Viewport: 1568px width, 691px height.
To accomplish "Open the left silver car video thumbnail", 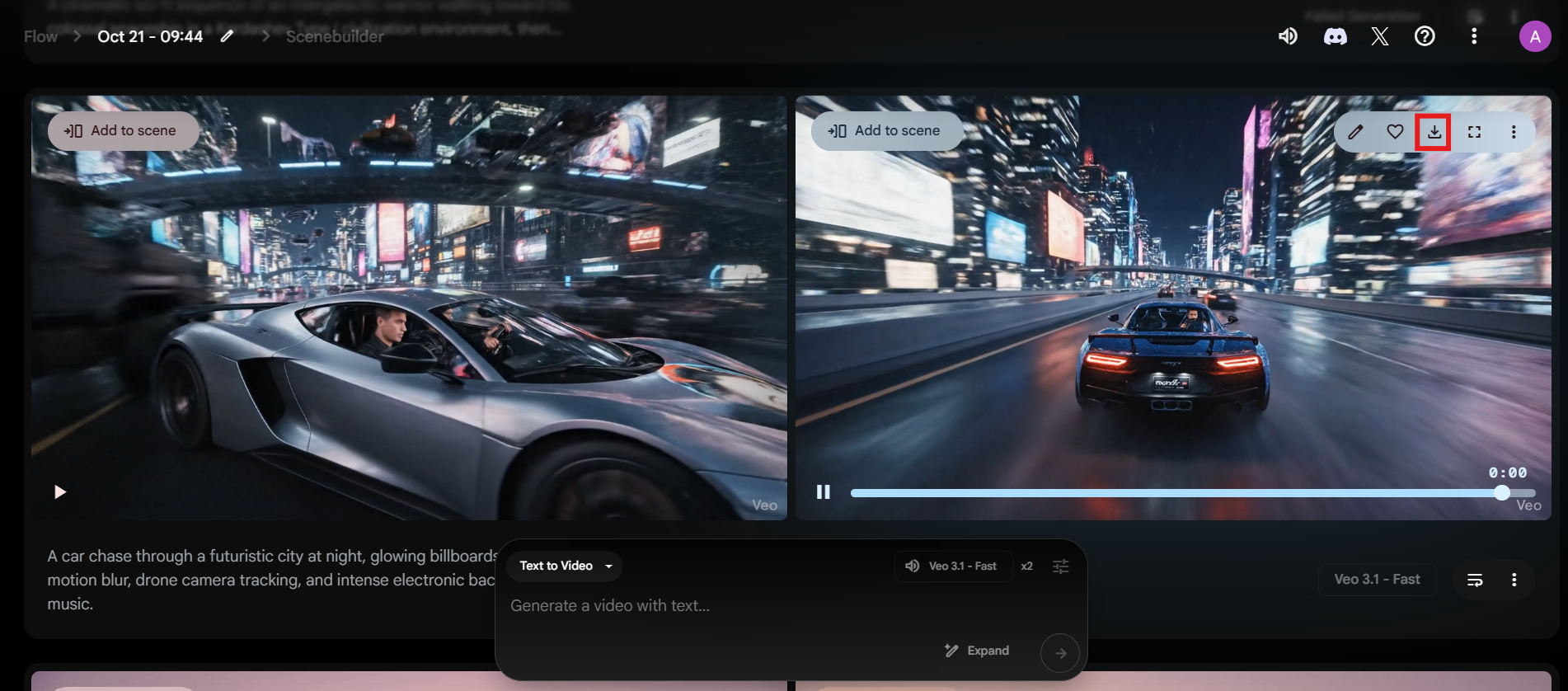I will [409, 308].
